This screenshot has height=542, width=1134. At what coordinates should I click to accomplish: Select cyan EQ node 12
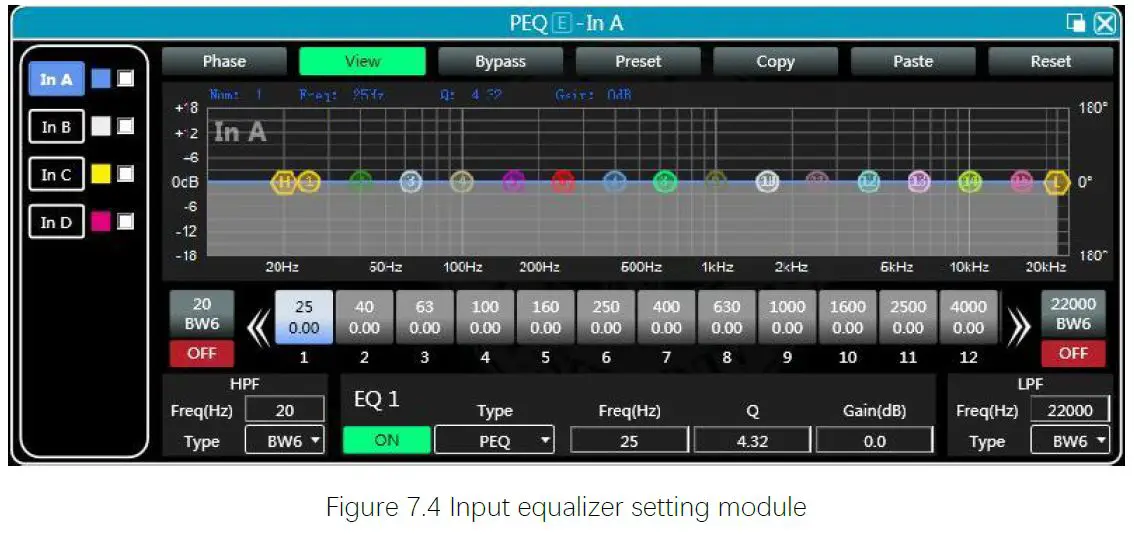(869, 182)
